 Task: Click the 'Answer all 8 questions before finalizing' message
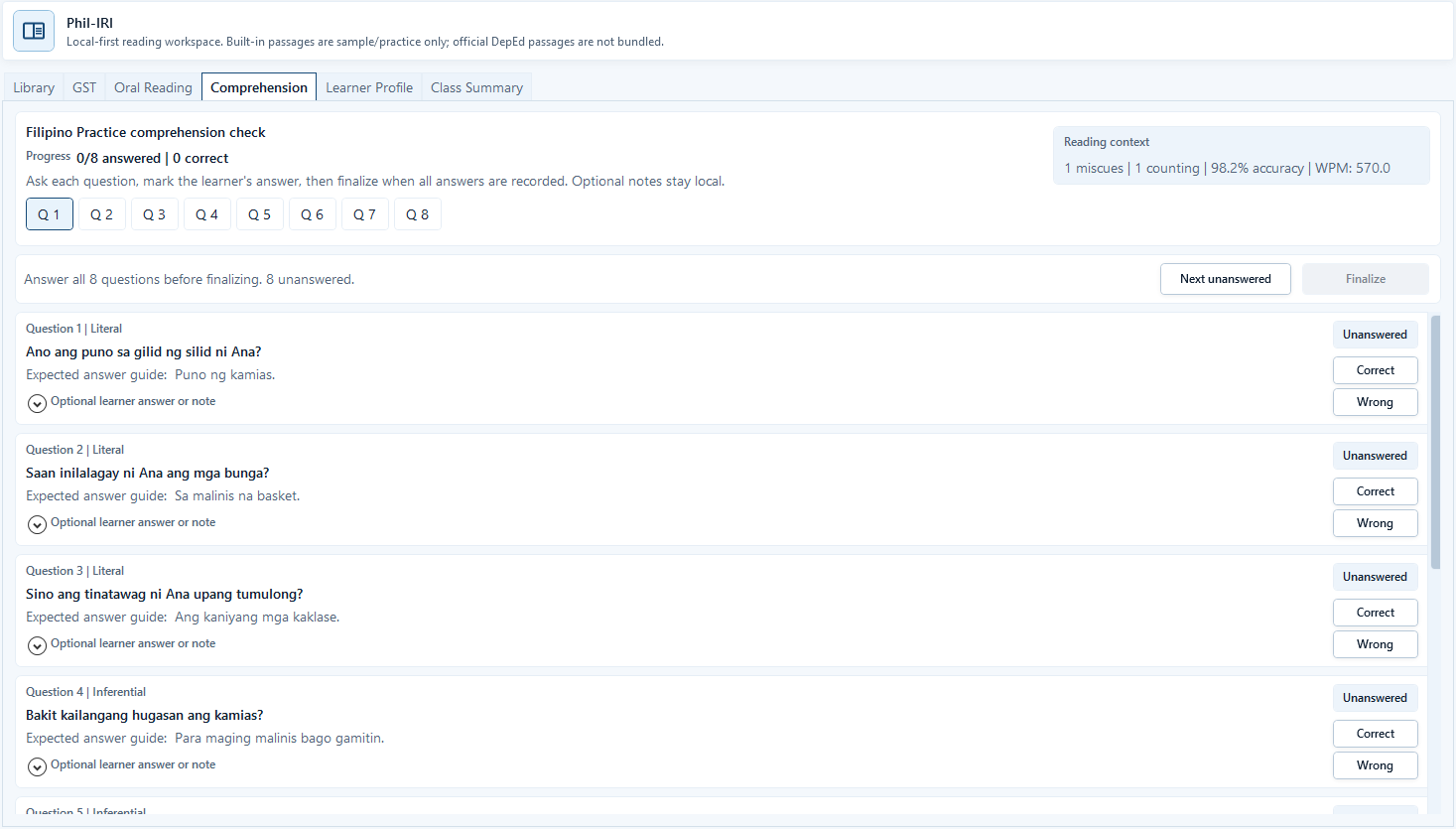point(190,279)
